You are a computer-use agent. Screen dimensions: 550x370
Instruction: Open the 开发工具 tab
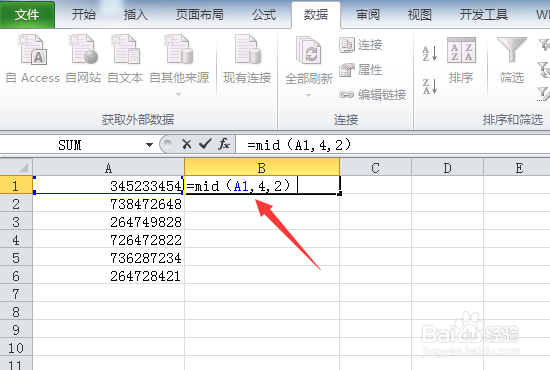tap(484, 15)
